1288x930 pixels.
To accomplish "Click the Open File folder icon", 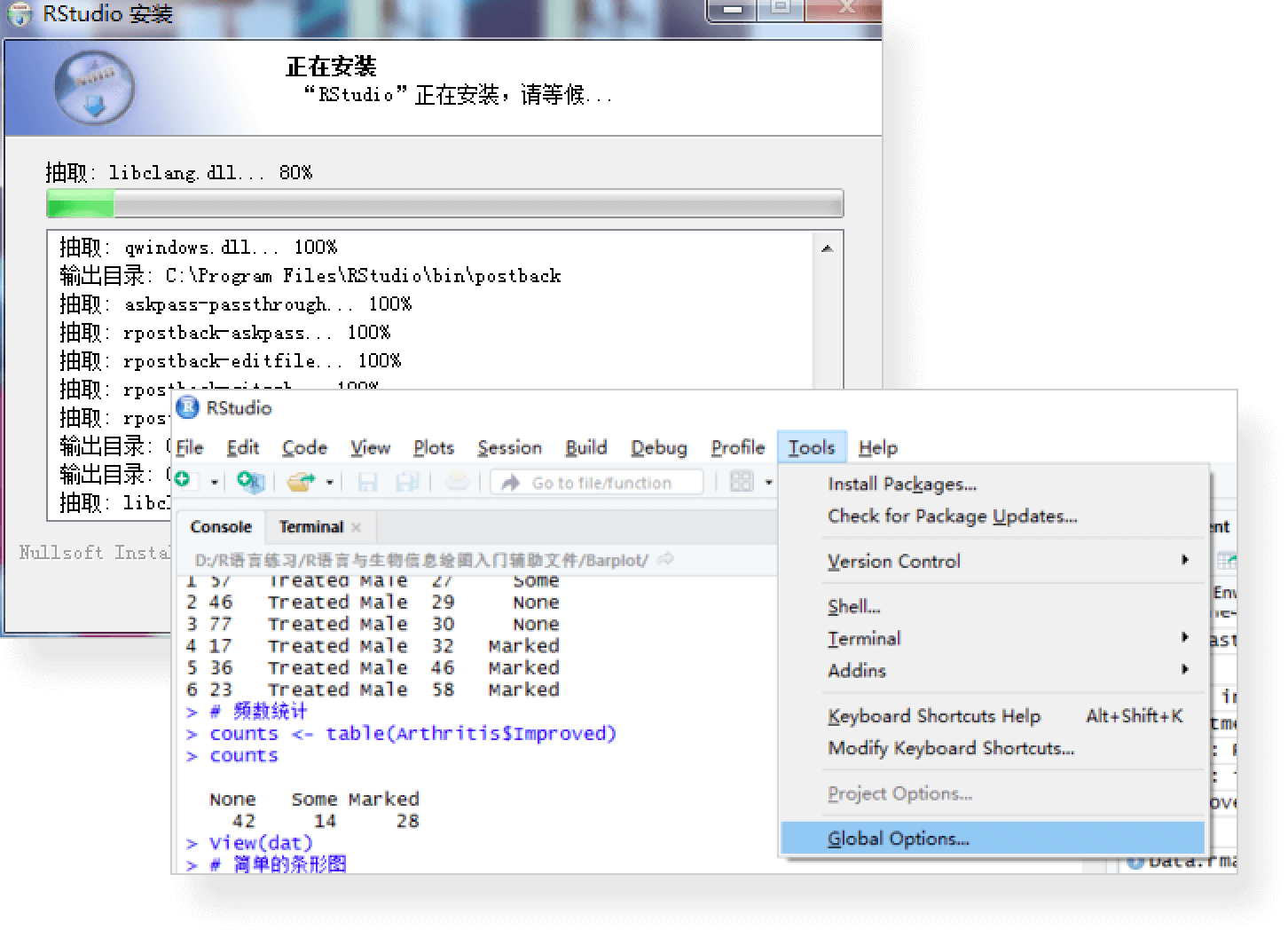I will [301, 482].
